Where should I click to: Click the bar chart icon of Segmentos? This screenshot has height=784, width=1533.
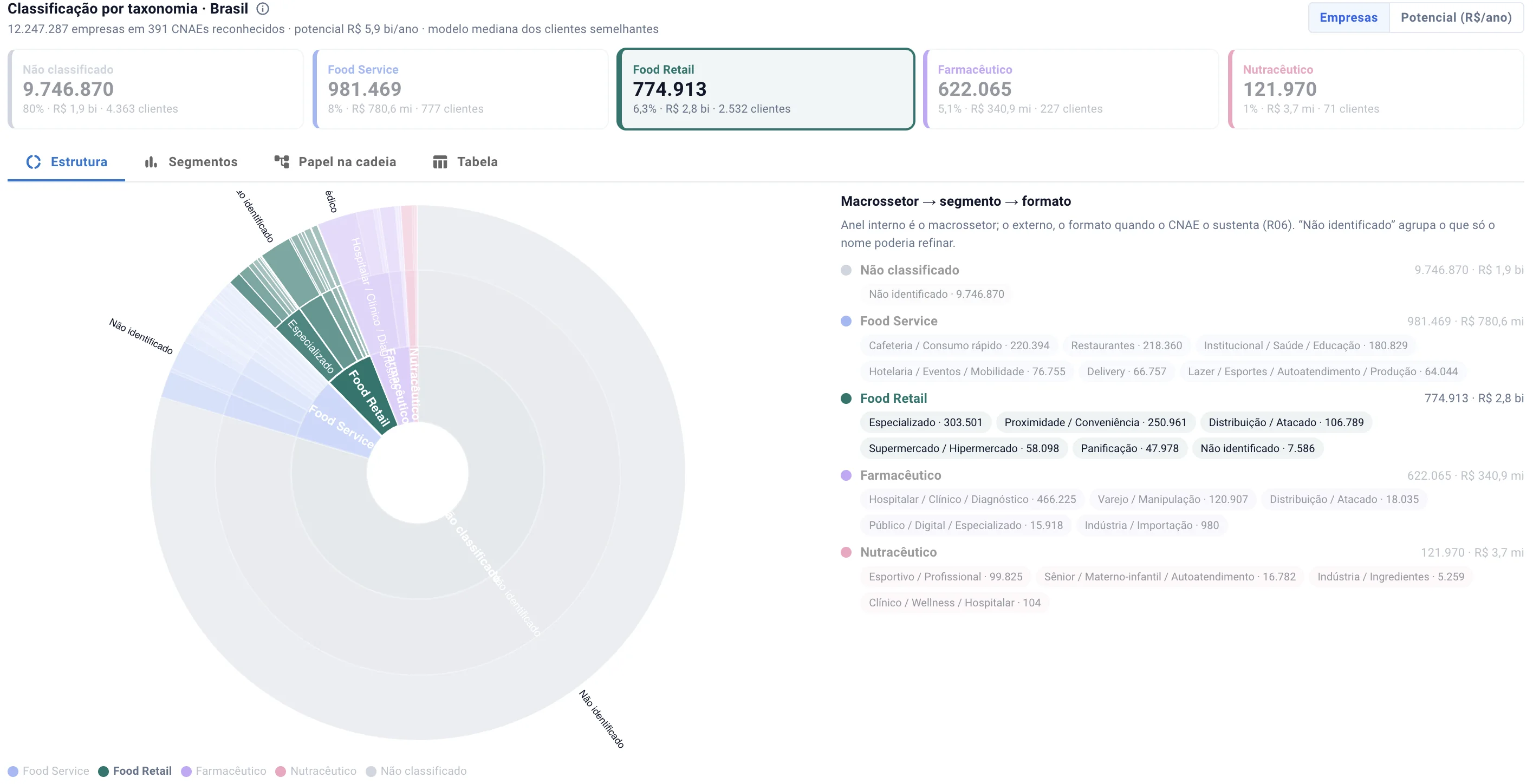(x=151, y=162)
